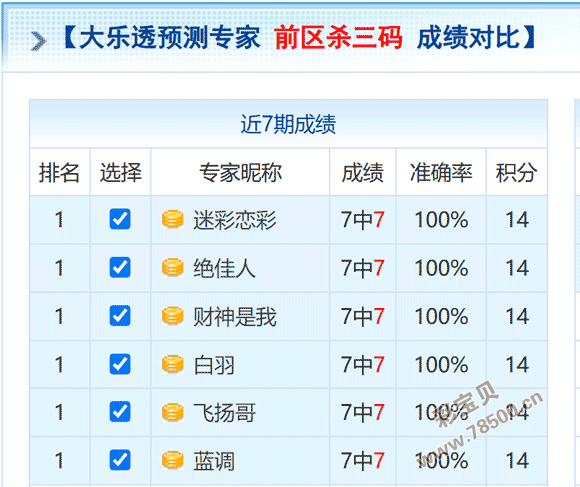Click the coin icon beside 绝佳人

point(172,267)
